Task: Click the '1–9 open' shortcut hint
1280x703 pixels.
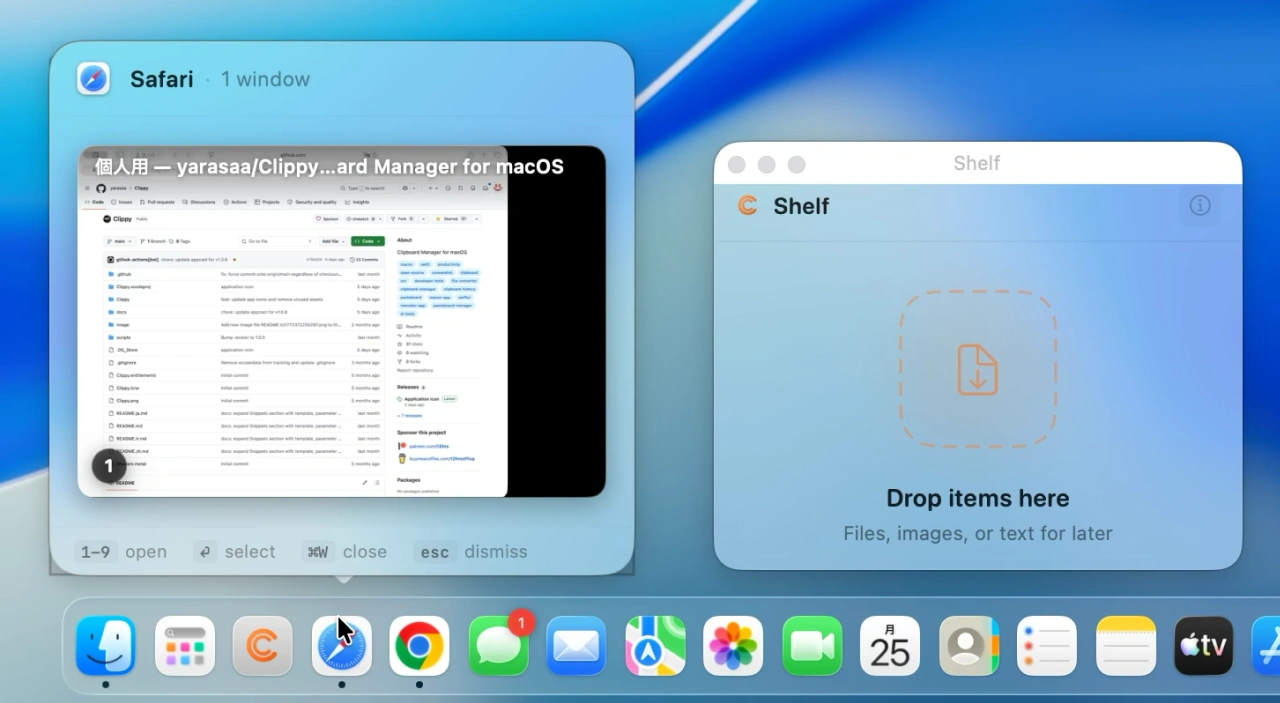Action: pyautogui.click(x=121, y=551)
